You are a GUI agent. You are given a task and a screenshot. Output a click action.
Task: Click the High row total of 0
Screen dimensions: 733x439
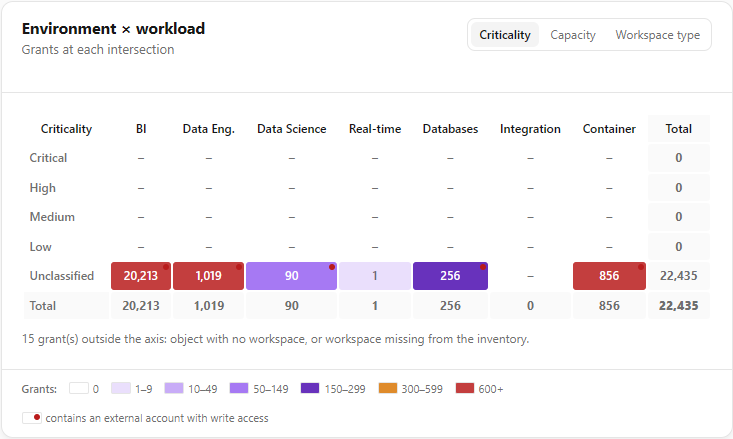pos(678,188)
